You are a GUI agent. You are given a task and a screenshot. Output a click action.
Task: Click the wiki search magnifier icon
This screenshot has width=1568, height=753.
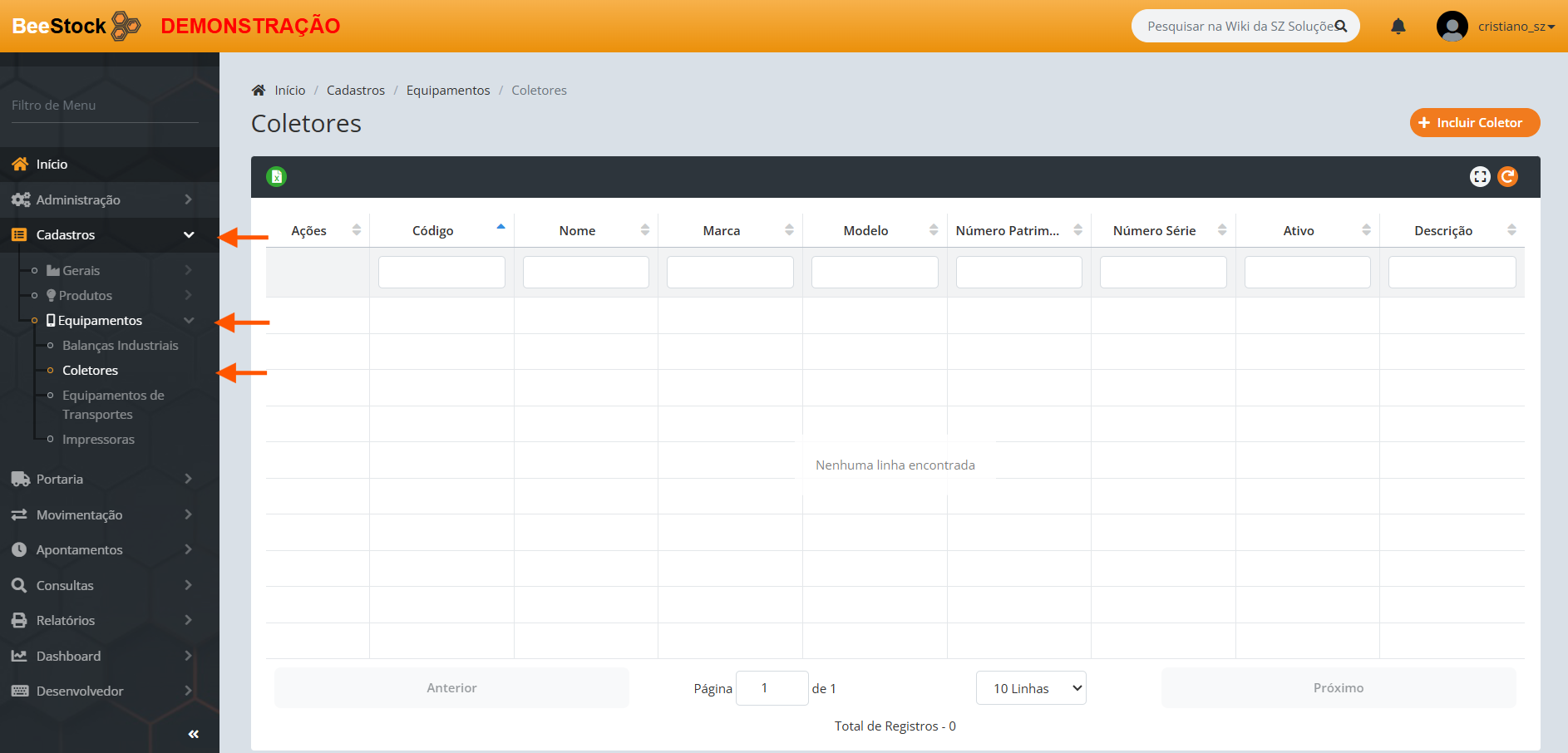1340,27
